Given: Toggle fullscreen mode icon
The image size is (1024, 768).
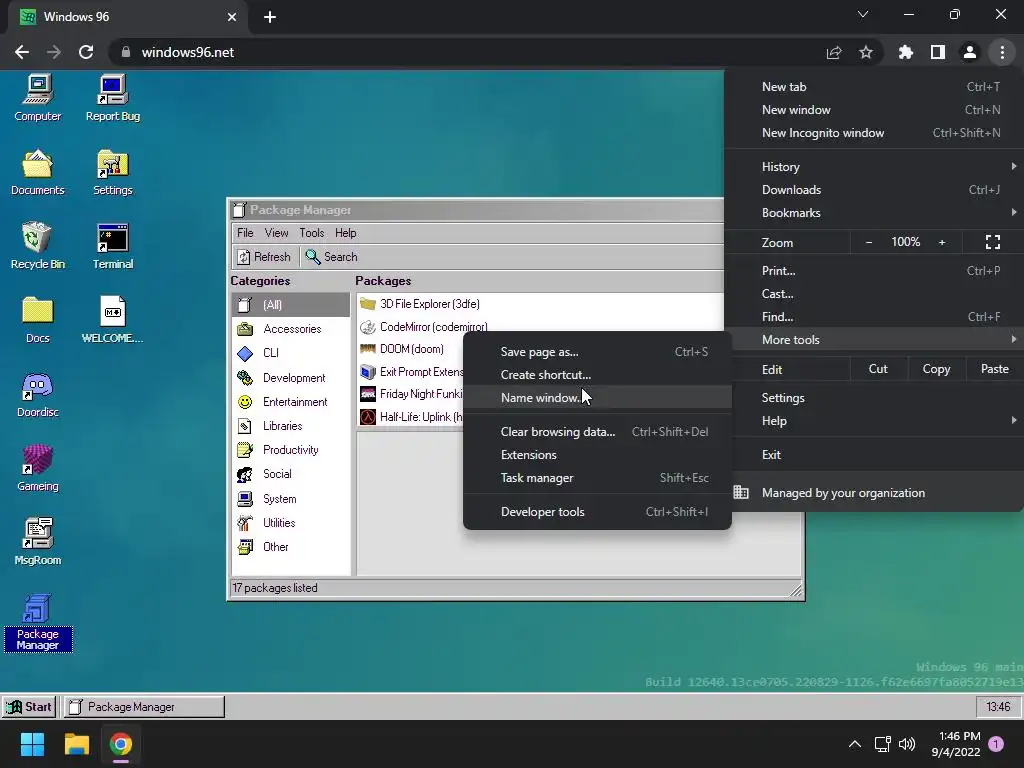Looking at the screenshot, I should 993,242.
